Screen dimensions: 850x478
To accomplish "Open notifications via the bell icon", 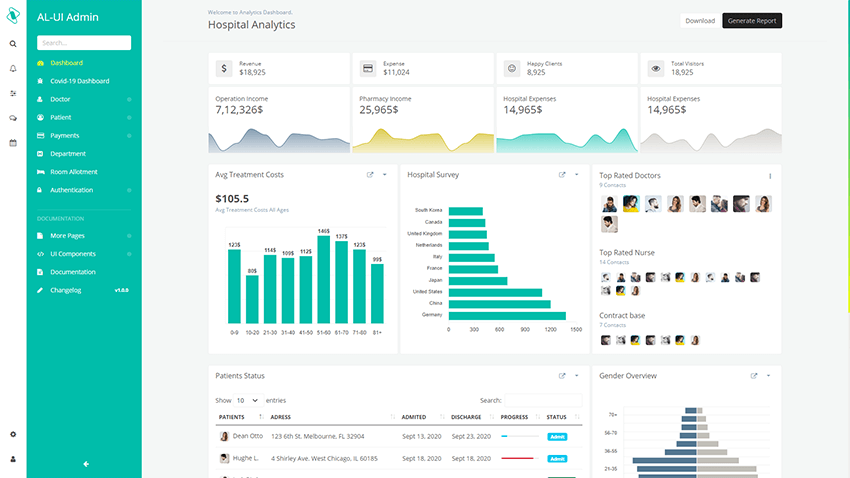I will tap(13, 69).
